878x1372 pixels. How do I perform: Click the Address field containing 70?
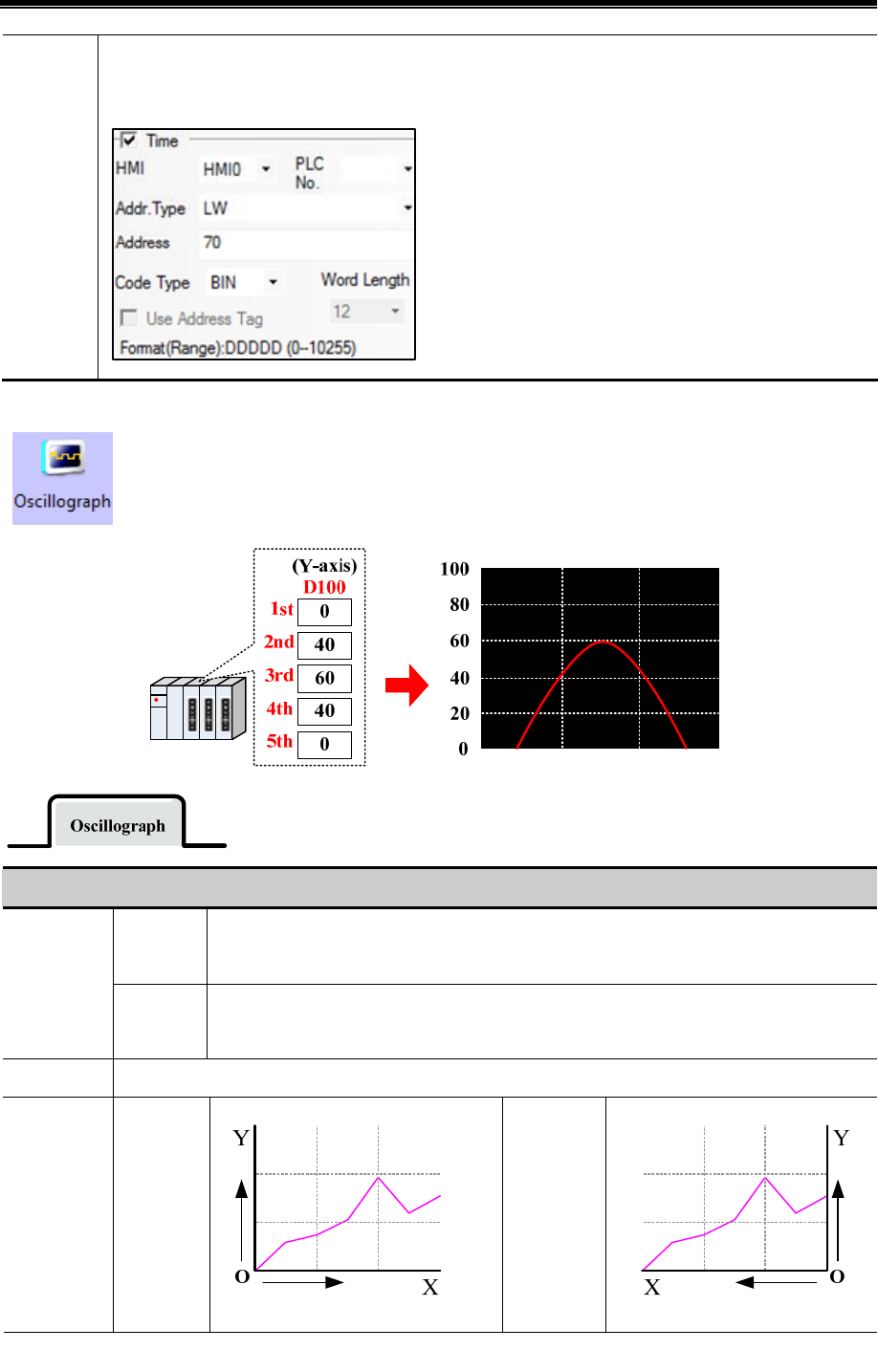pyautogui.click(x=306, y=243)
